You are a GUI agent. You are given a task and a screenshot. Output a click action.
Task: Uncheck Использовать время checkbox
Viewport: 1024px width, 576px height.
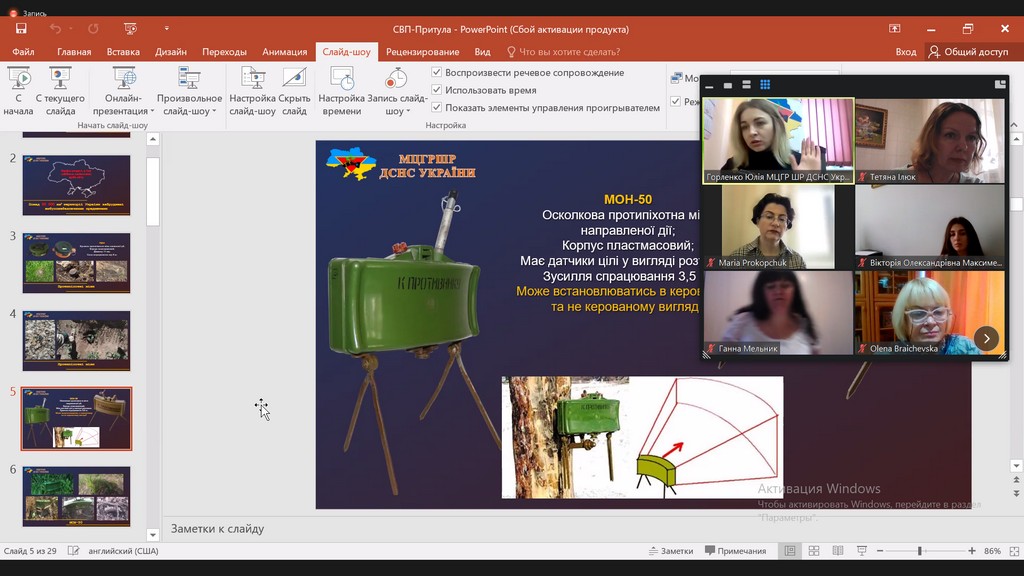point(437,90)
